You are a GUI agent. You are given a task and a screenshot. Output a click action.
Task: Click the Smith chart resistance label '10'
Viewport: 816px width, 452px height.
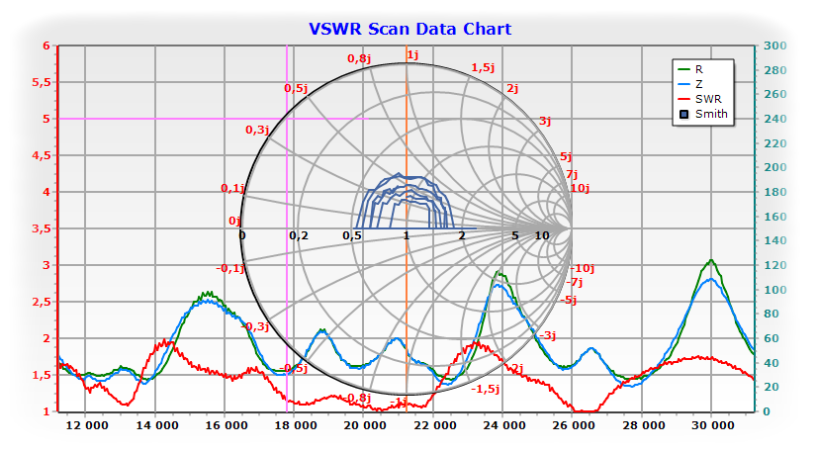(542, 236)
